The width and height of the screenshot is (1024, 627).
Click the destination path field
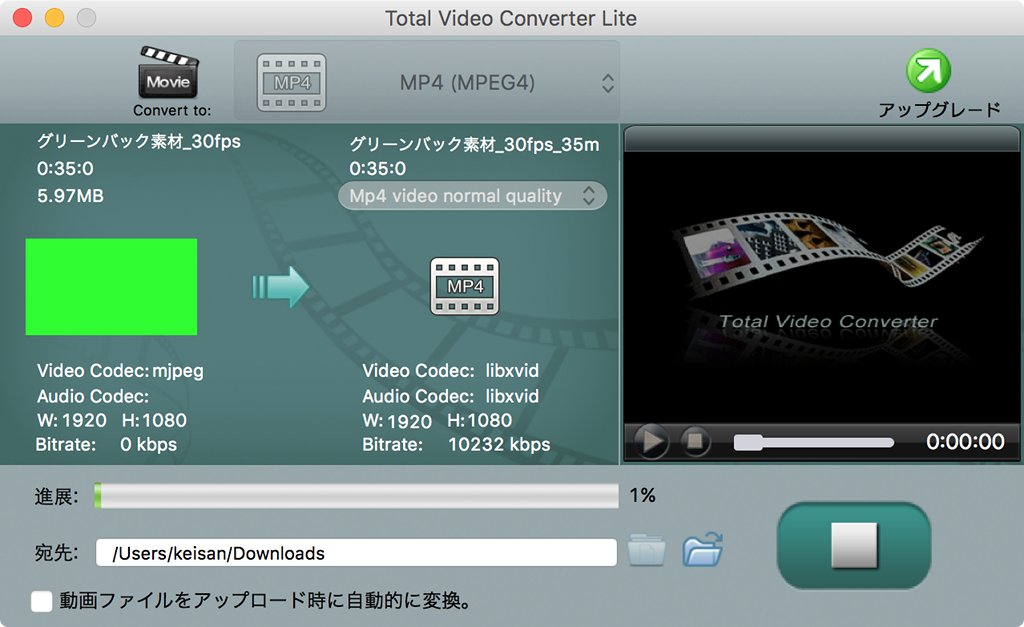click(356, 553)
